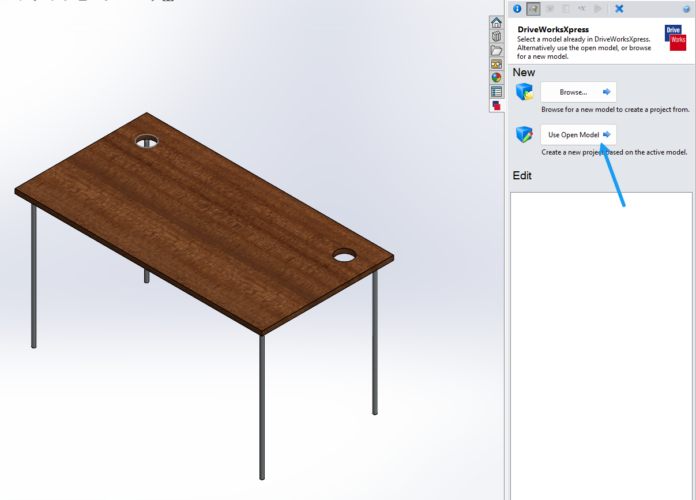Select the right table leg

click(x=375, y=343)
